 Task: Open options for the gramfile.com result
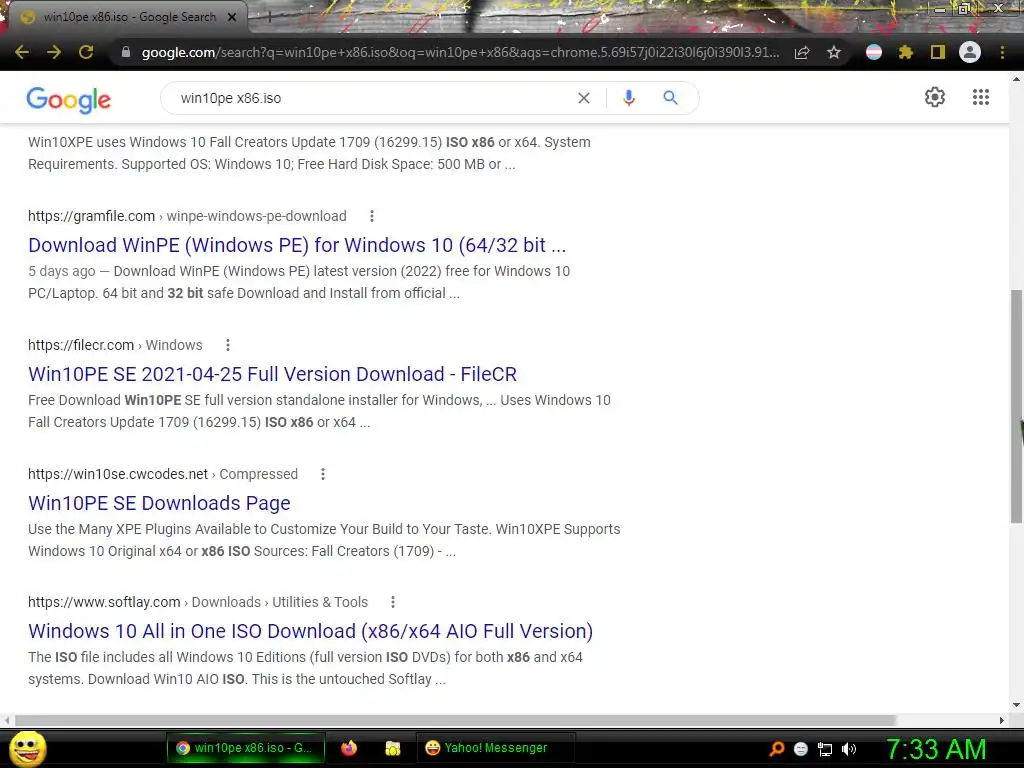click(x=372, y=216)
